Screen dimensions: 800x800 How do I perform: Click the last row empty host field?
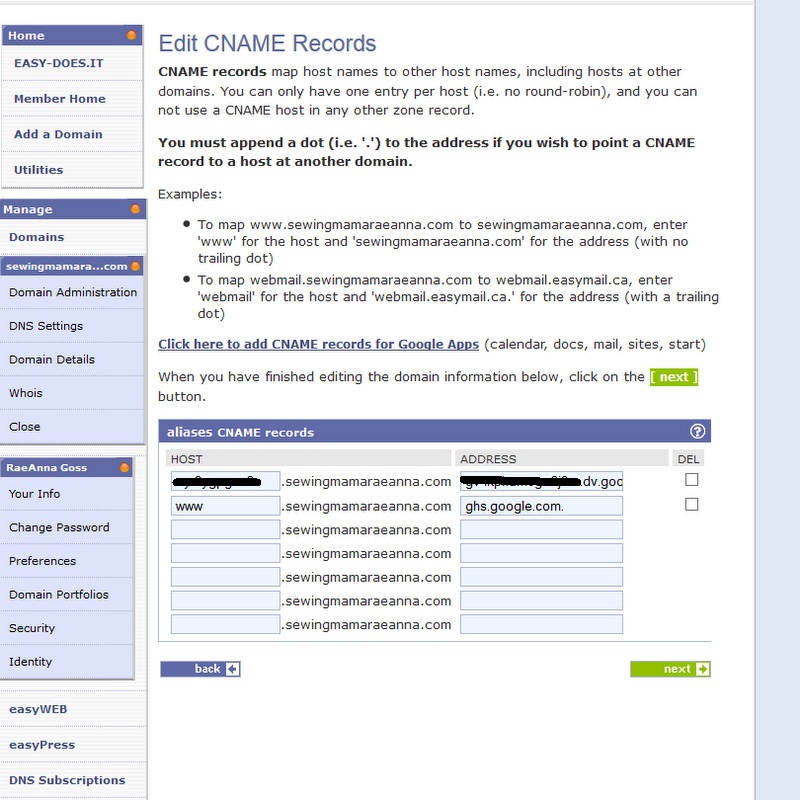pyautogui.click(x=226, y=624)
